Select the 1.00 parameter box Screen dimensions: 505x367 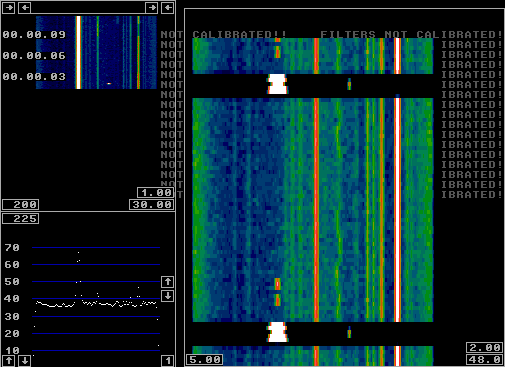[x=156, y=192]
